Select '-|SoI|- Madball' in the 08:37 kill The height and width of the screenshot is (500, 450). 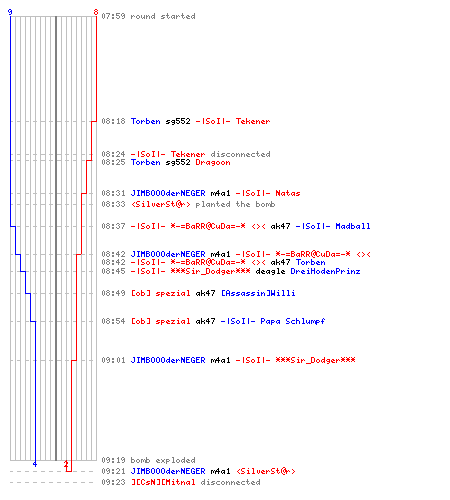[333, 226]
